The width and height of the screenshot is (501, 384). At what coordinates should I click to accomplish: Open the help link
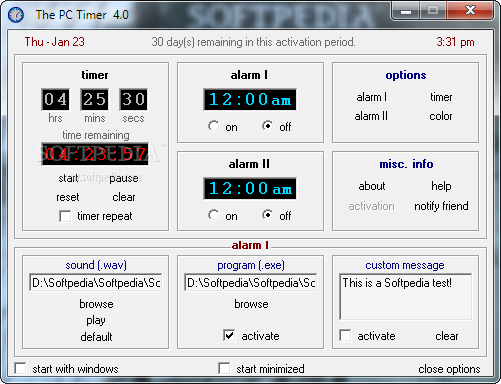pyautogui.click(x=441, y=186)
